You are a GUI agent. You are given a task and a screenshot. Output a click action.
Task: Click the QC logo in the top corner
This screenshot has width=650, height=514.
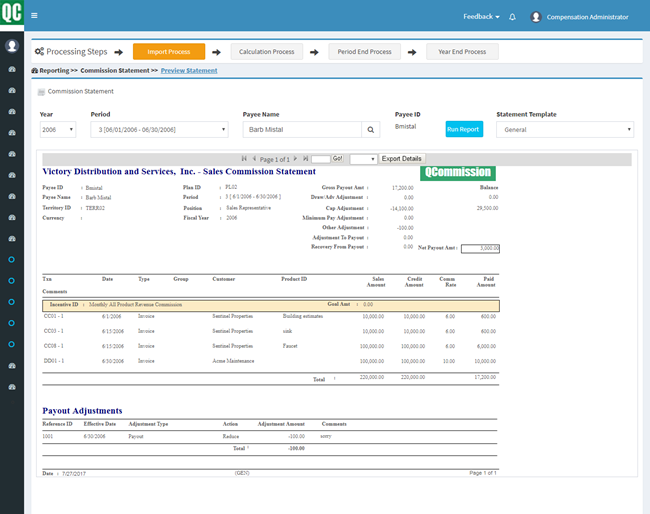tap(12, 14)
